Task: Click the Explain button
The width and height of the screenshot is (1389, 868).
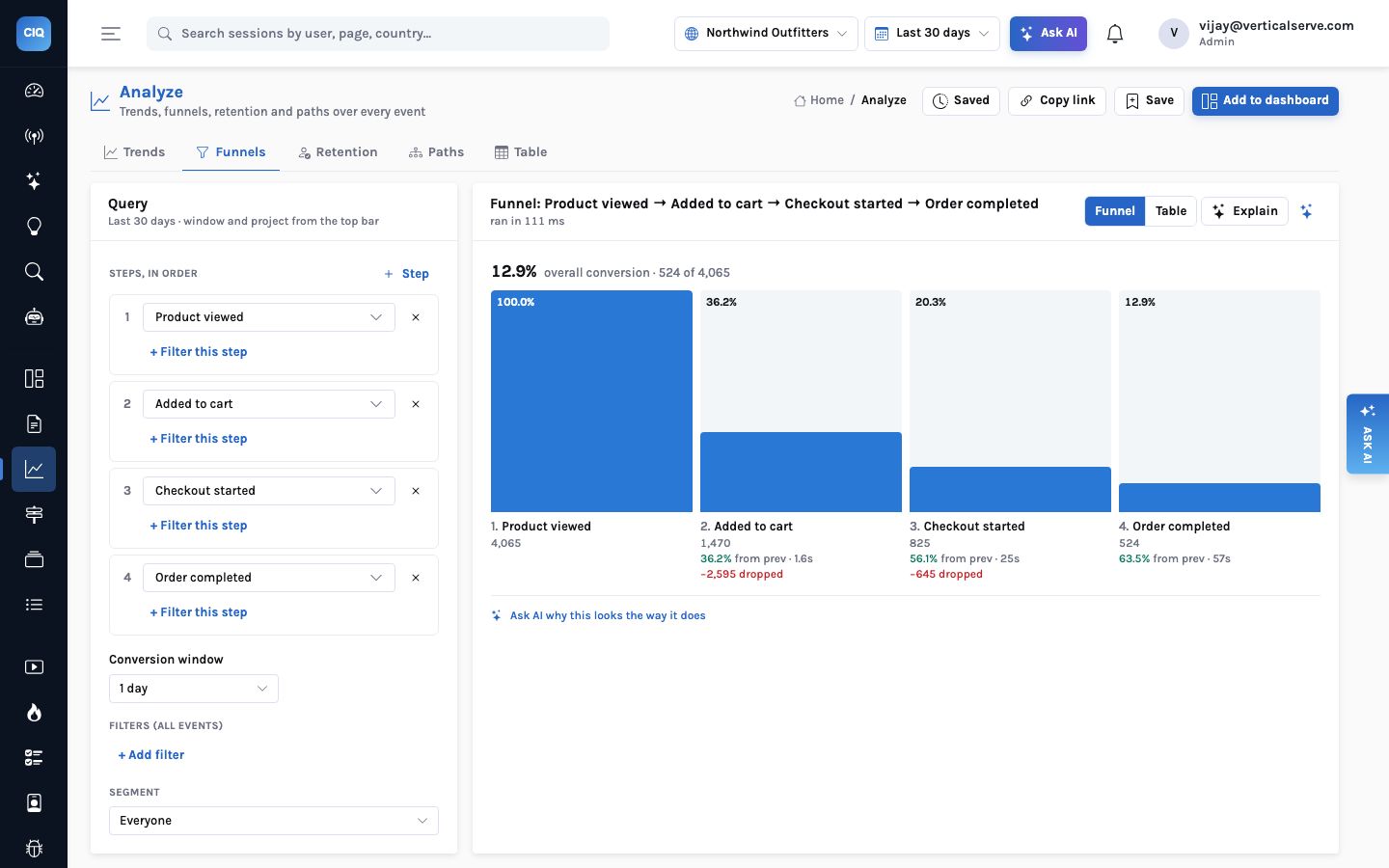Action: (x=1244, y=211)
